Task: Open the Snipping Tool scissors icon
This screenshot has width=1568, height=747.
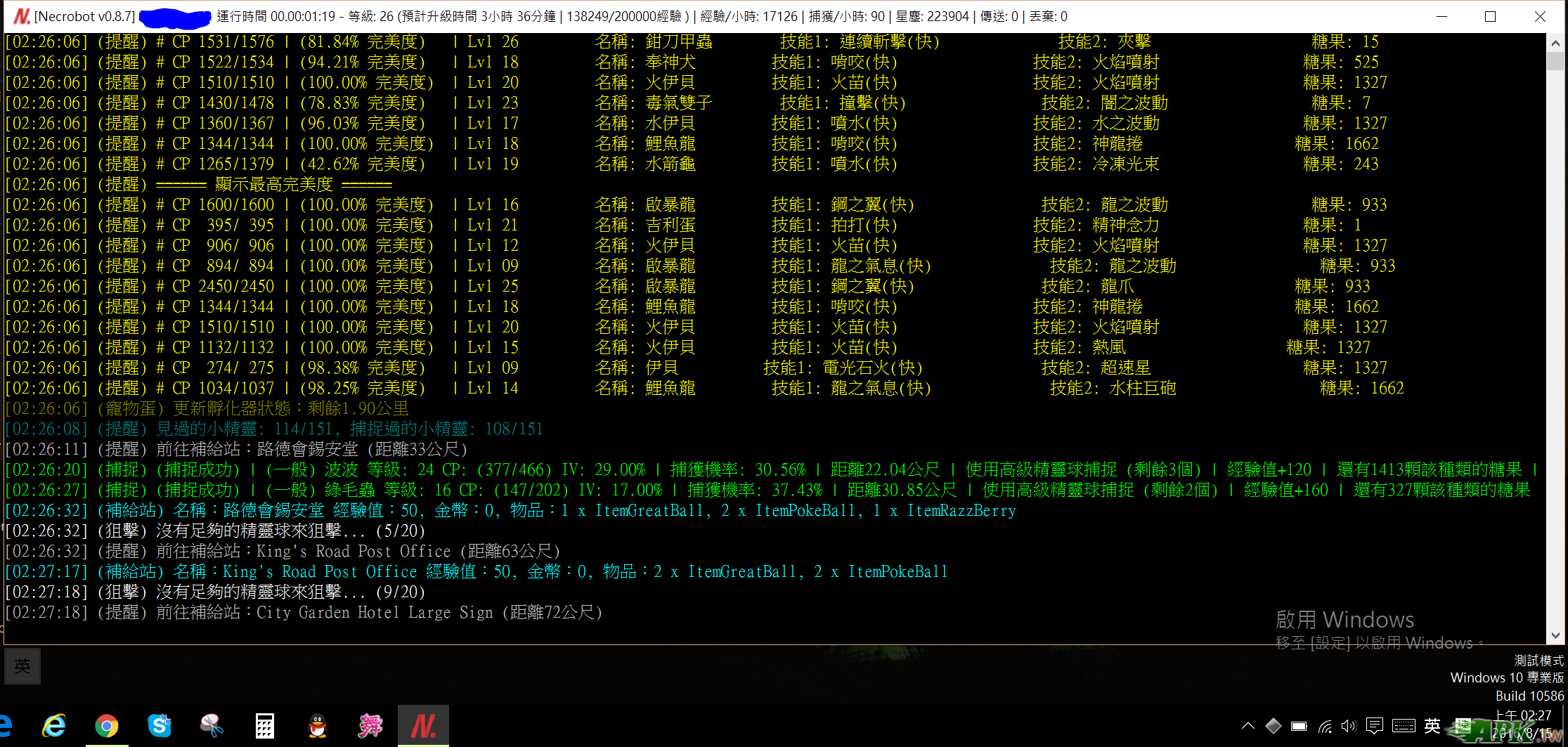Action: [212, 726]
